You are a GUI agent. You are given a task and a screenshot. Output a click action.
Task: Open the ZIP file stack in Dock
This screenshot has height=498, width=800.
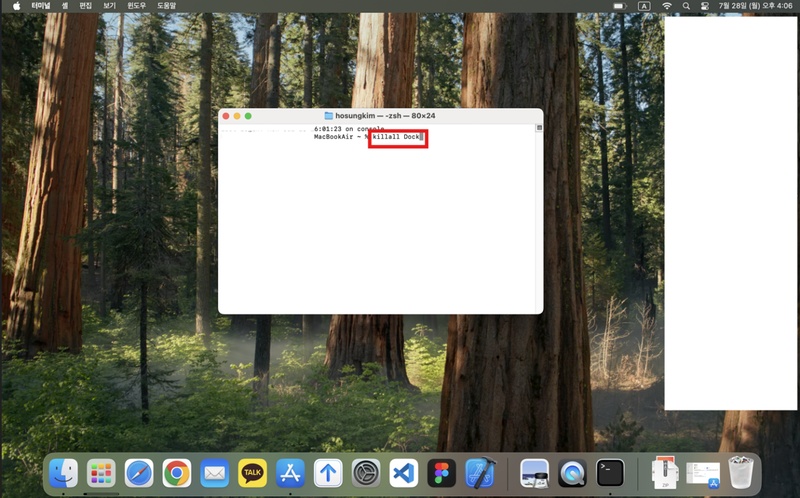pyautogui.click(x=665, y=472)
